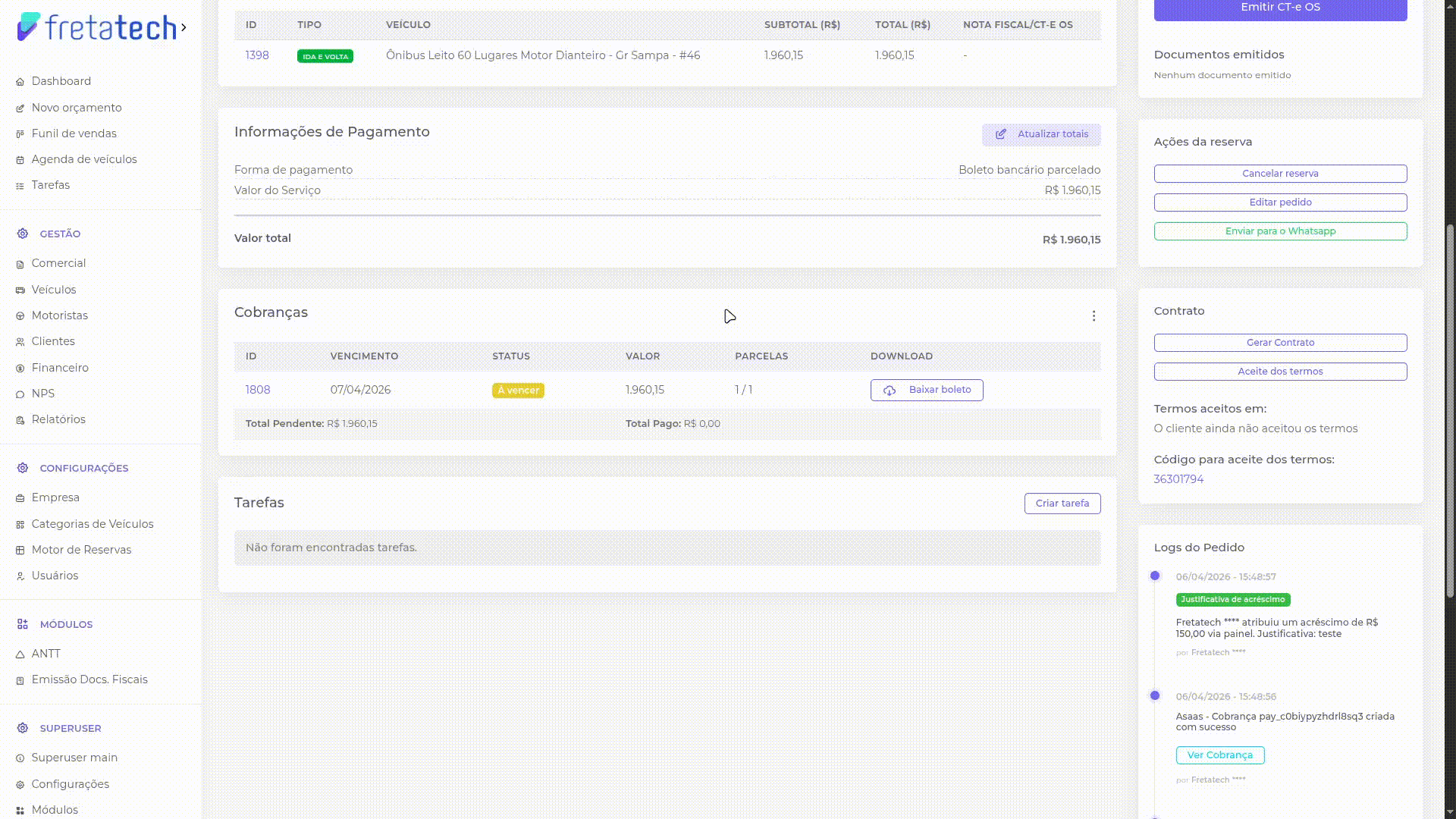Collapse the sidebar with the chevron arrow
This screenshot has height=819, width=1456.
coord(184,28)
